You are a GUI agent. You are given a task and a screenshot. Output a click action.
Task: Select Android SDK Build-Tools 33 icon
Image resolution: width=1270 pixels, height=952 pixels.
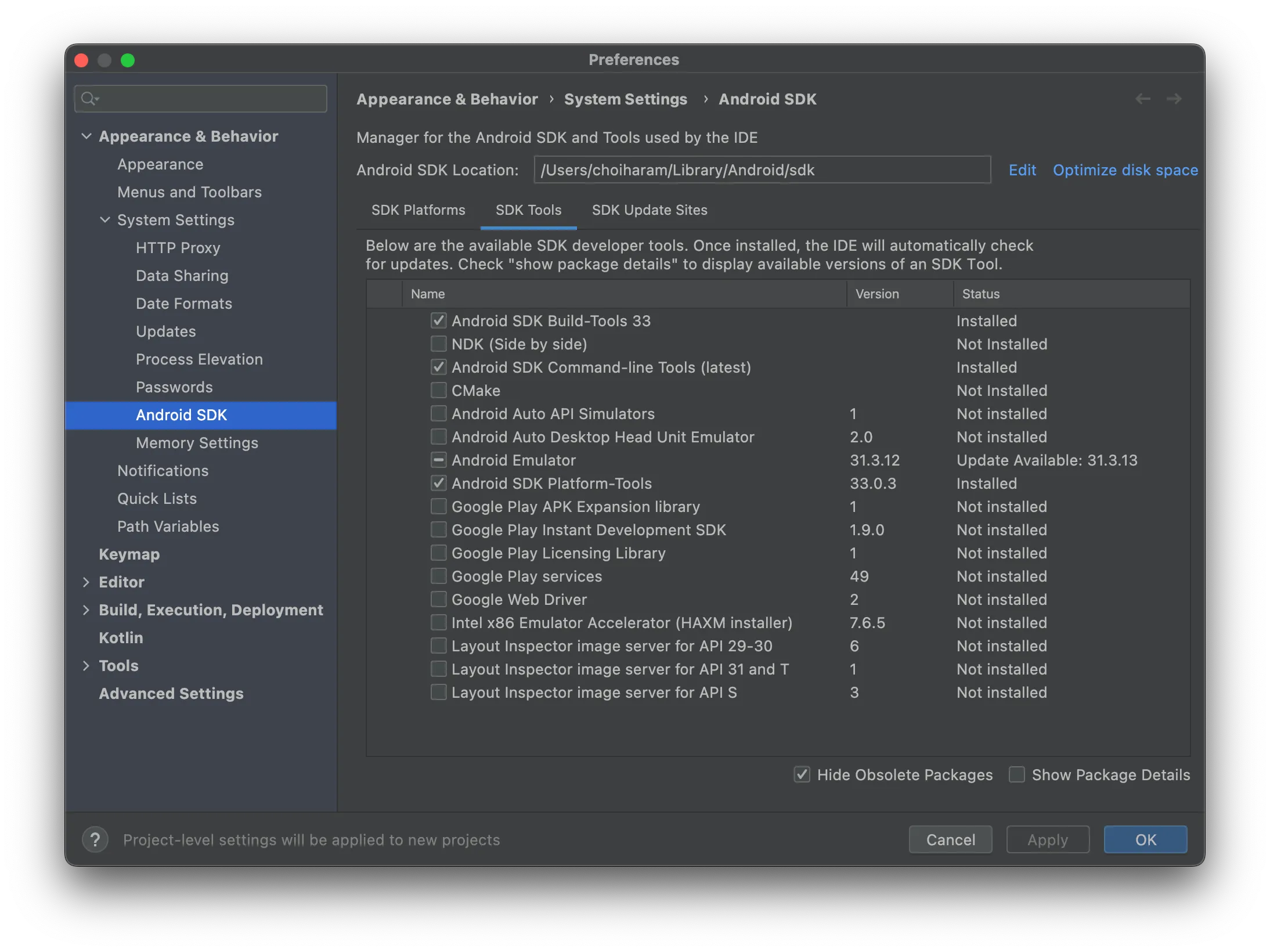pyautogui.click(x=437, y=321)
